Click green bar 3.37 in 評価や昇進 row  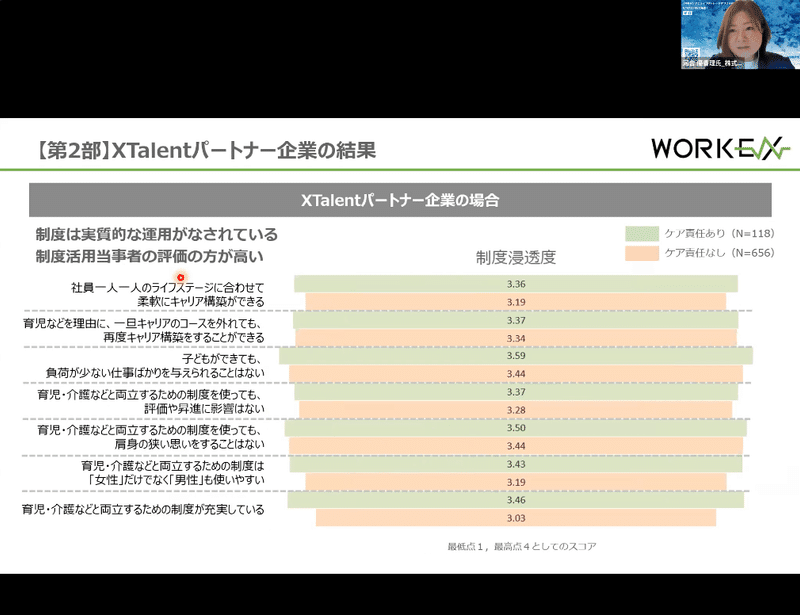pyautogui.click(x=516, y=392)
